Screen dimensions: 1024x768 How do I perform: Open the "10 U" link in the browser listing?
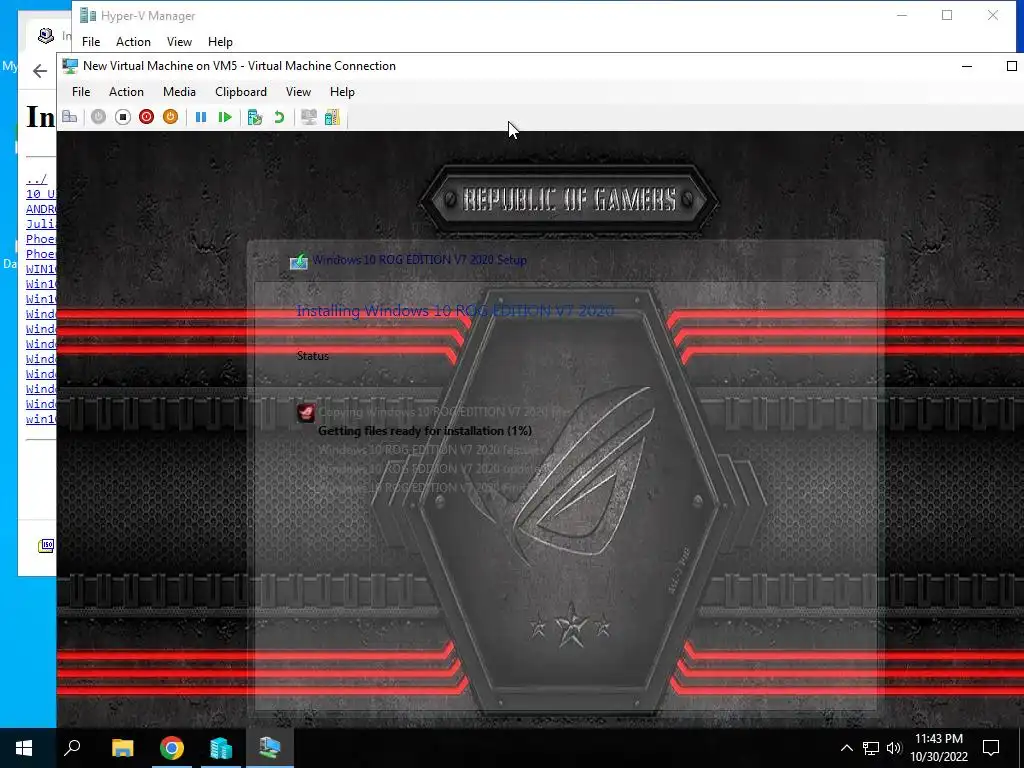[40, 194]
